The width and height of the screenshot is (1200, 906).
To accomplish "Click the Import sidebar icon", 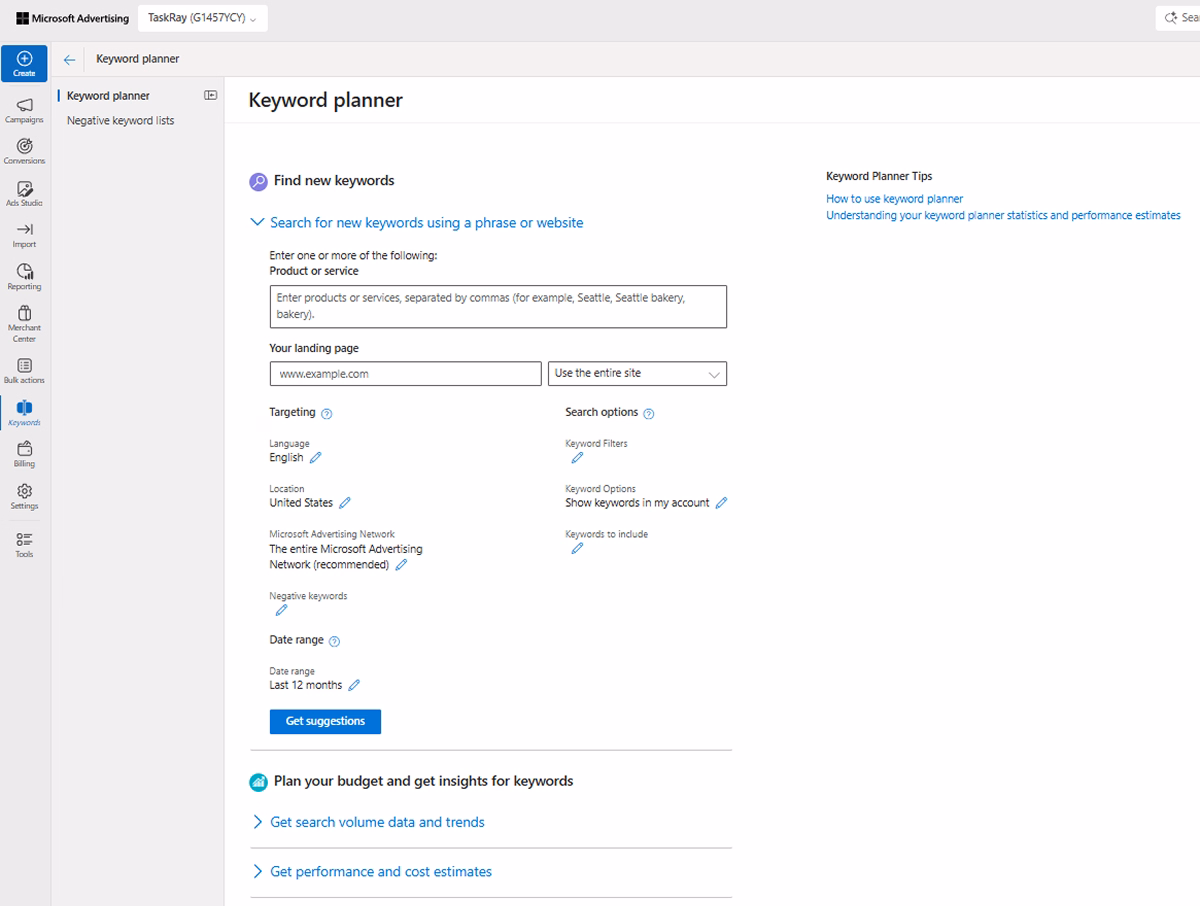I will pos(23,235).
